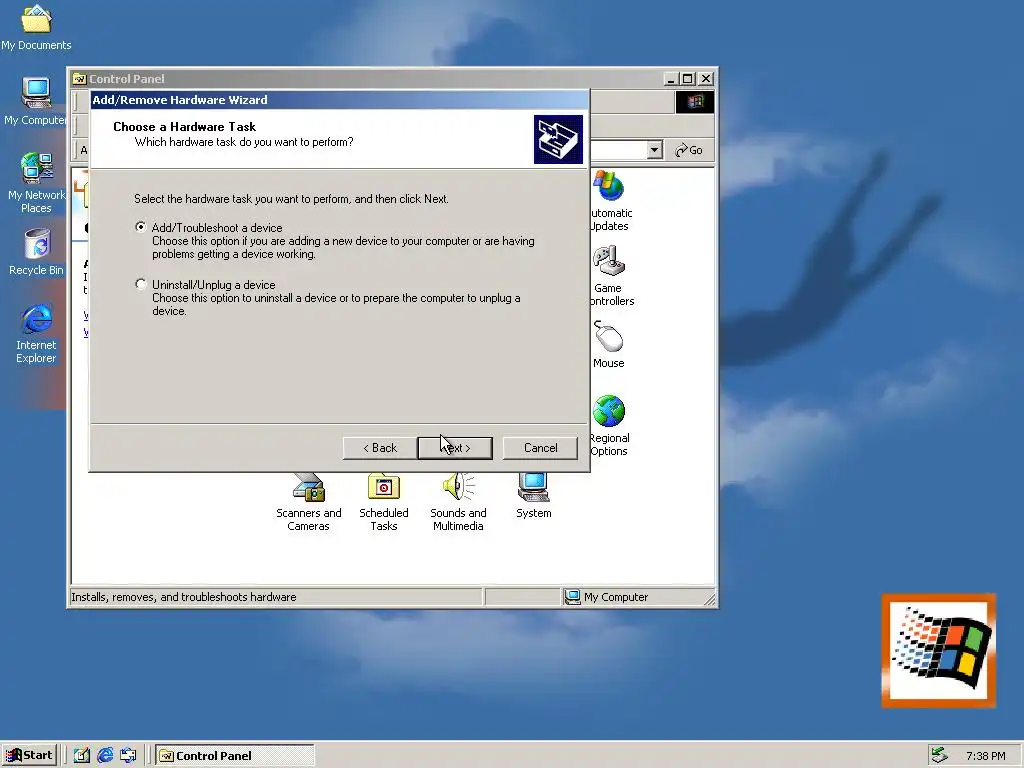The image size is (1024, 768).
Task: Minimize the Control Panel window
Action: [x=671, y=79]
